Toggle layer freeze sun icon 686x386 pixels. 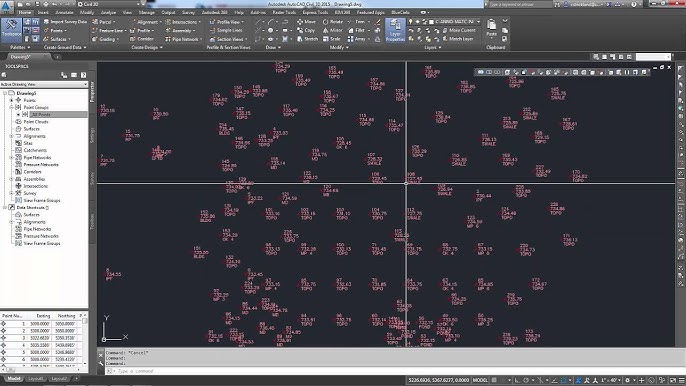(x=417, y=21)
